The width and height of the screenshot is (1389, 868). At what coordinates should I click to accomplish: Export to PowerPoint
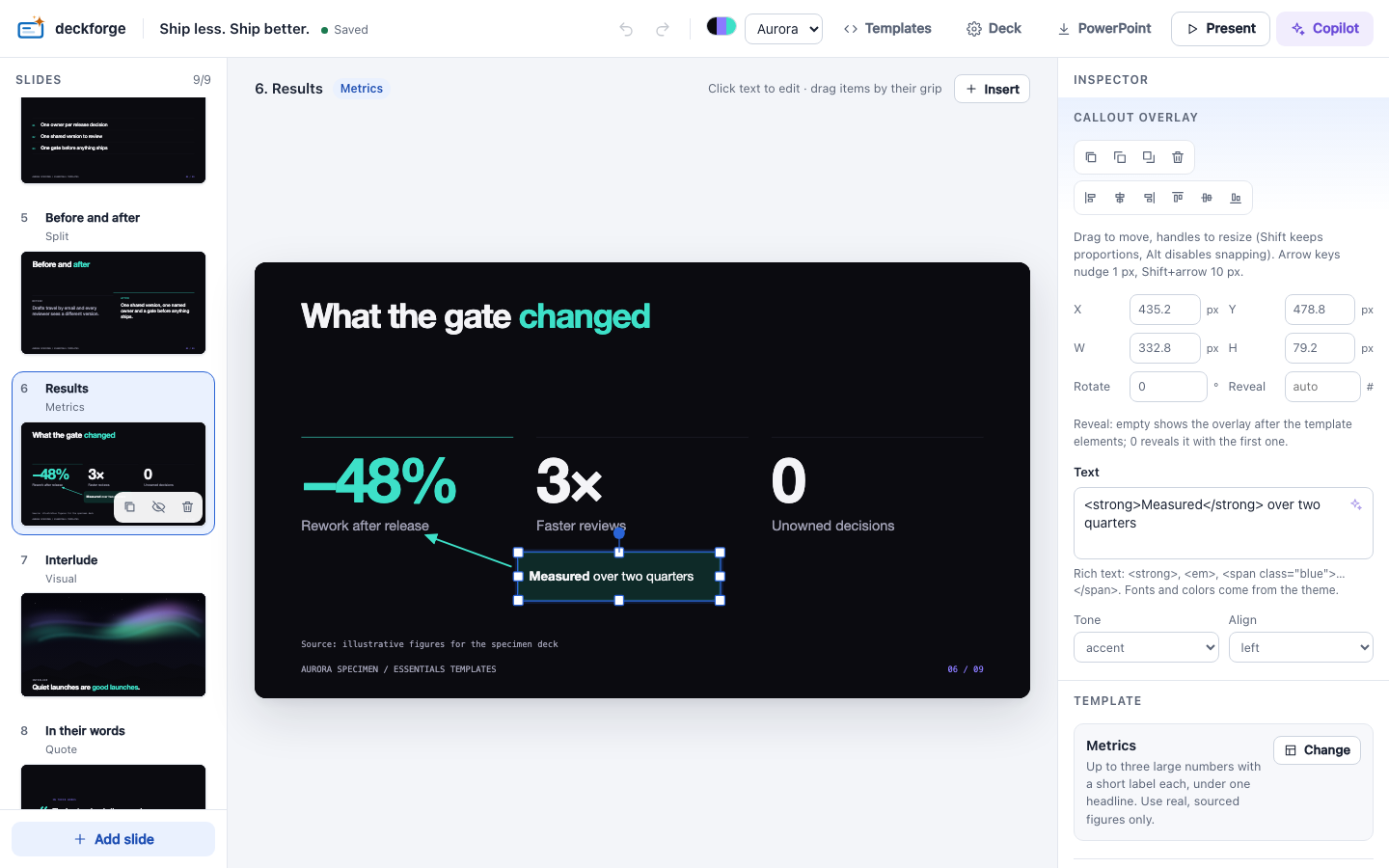coord(1104,29)
